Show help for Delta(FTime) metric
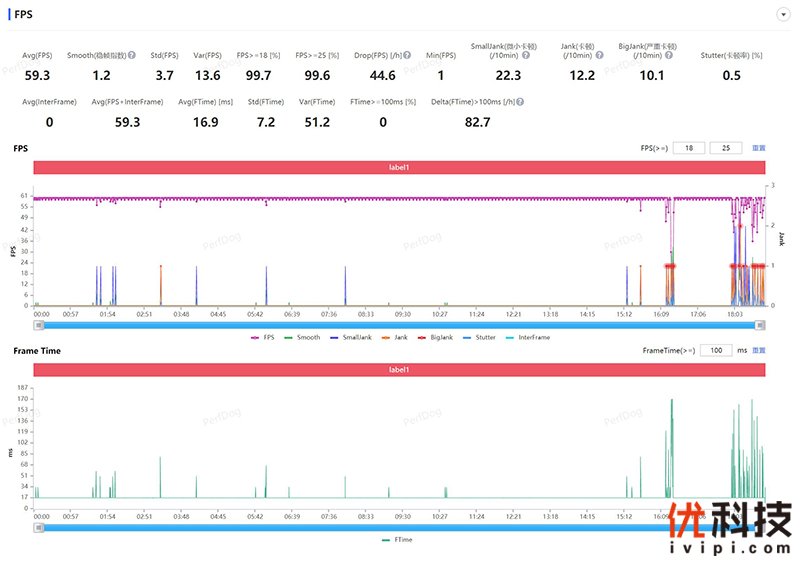The height and width of the screenshot is (561, 800). coord(520,102)
